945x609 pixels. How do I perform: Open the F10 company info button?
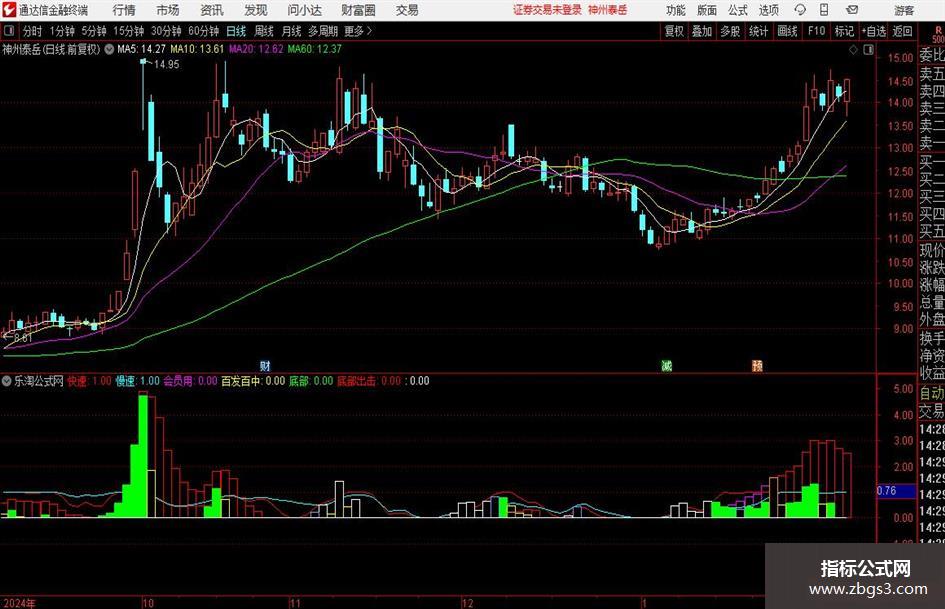pos(817,31)
